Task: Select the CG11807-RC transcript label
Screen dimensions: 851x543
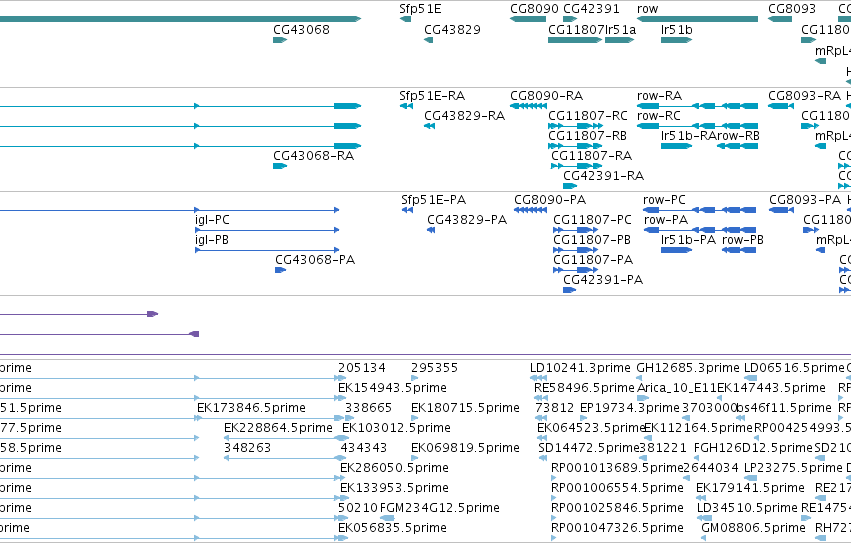Action: [588, 116]
